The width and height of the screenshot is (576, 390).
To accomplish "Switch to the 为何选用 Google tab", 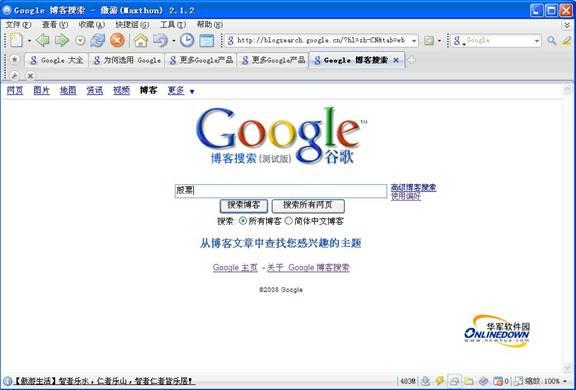I will (x=127, y=60).
